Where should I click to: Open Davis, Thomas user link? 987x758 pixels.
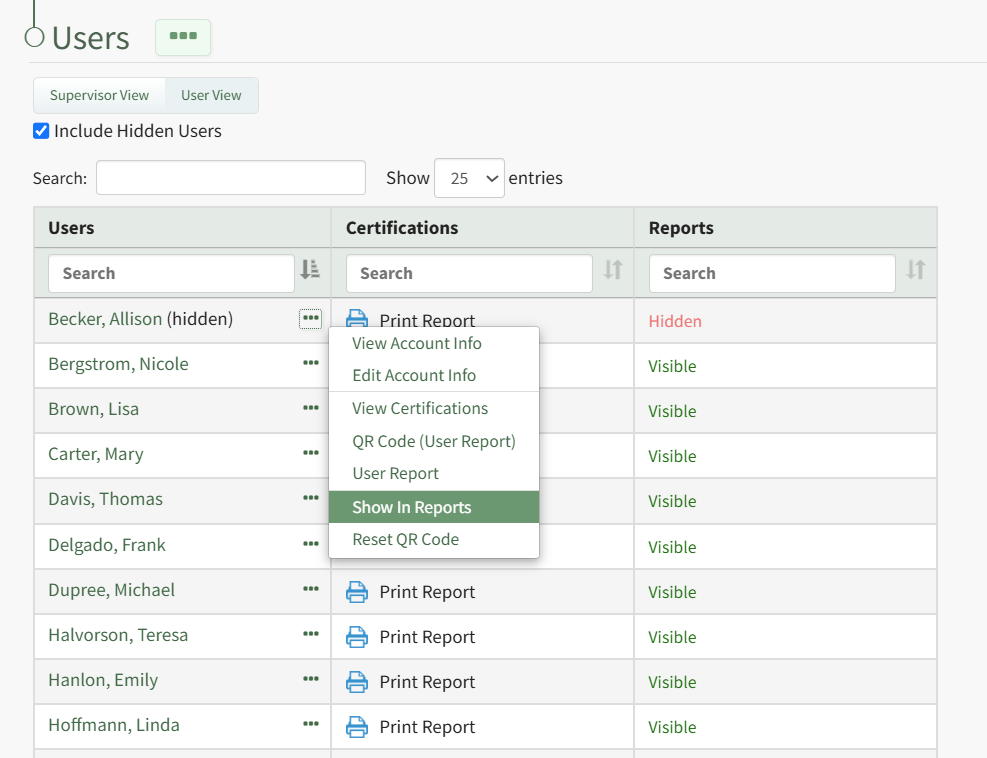tap(106, 499)
